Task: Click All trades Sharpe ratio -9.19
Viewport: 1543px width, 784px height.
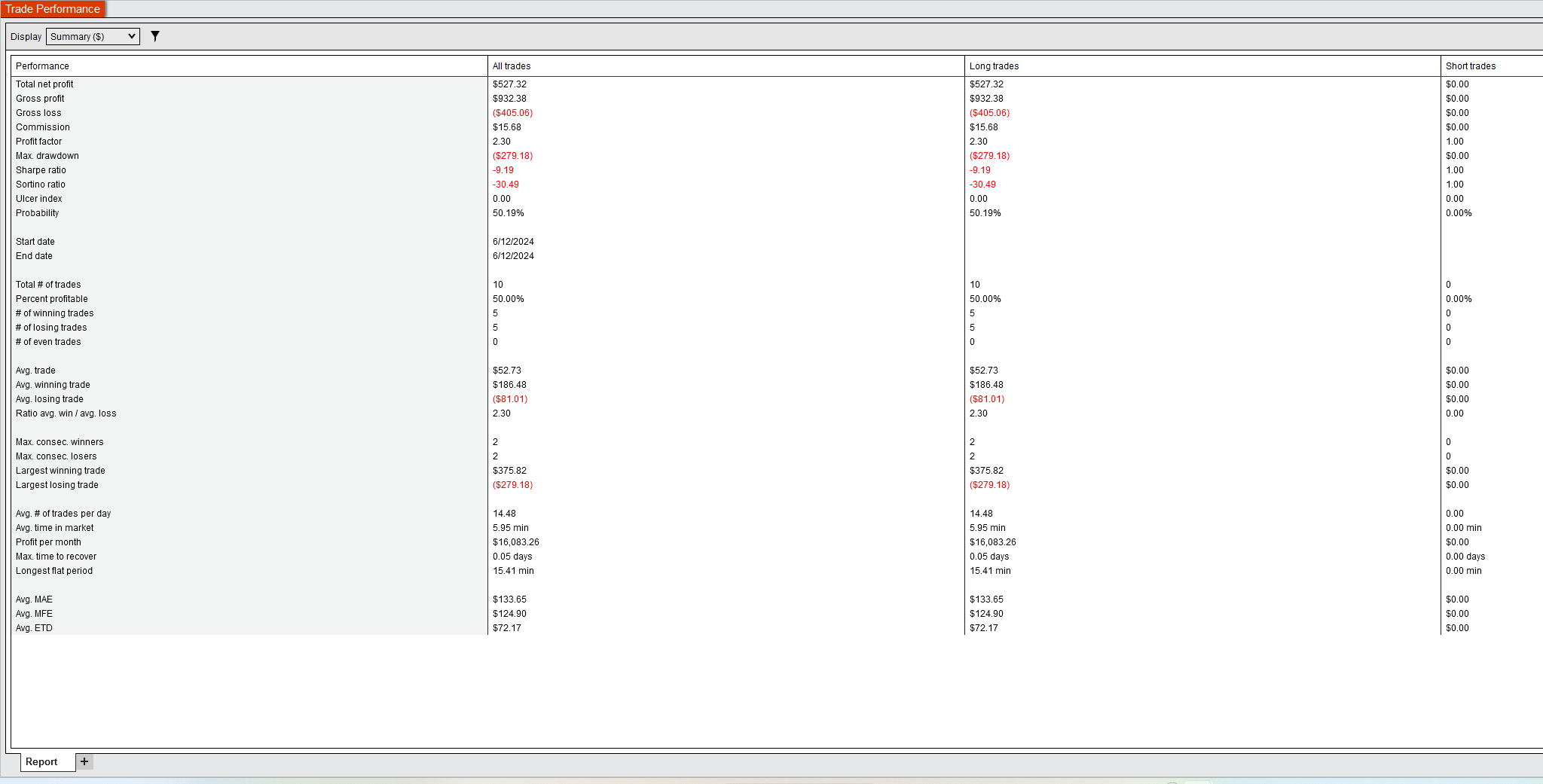Action: [x=503, y=170]
